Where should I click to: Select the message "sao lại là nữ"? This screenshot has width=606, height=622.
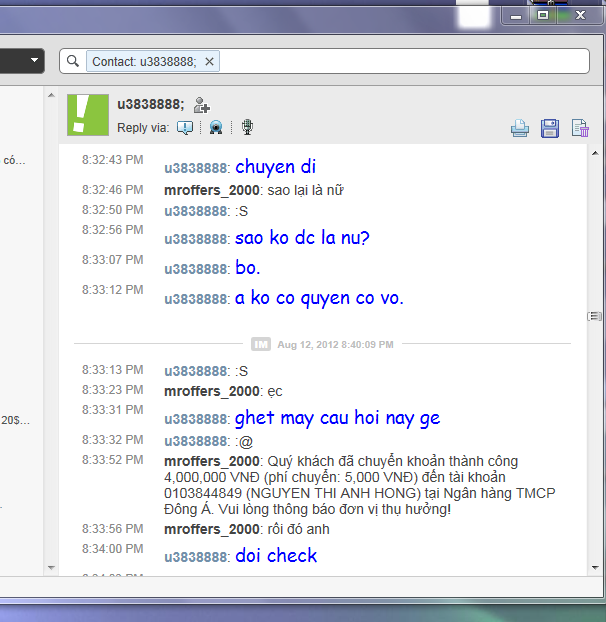(x=305, y=190)
